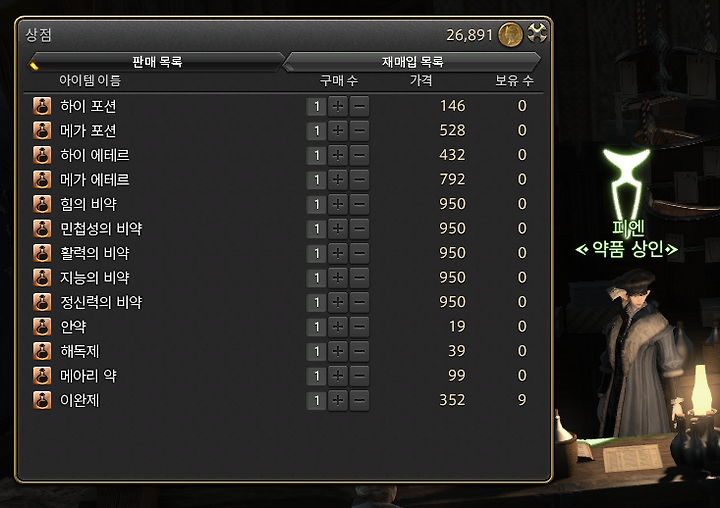Viewport: 720px width, 508px height.
Task: Click the gold gil coin icon
Action: click(x=510, y=35)
